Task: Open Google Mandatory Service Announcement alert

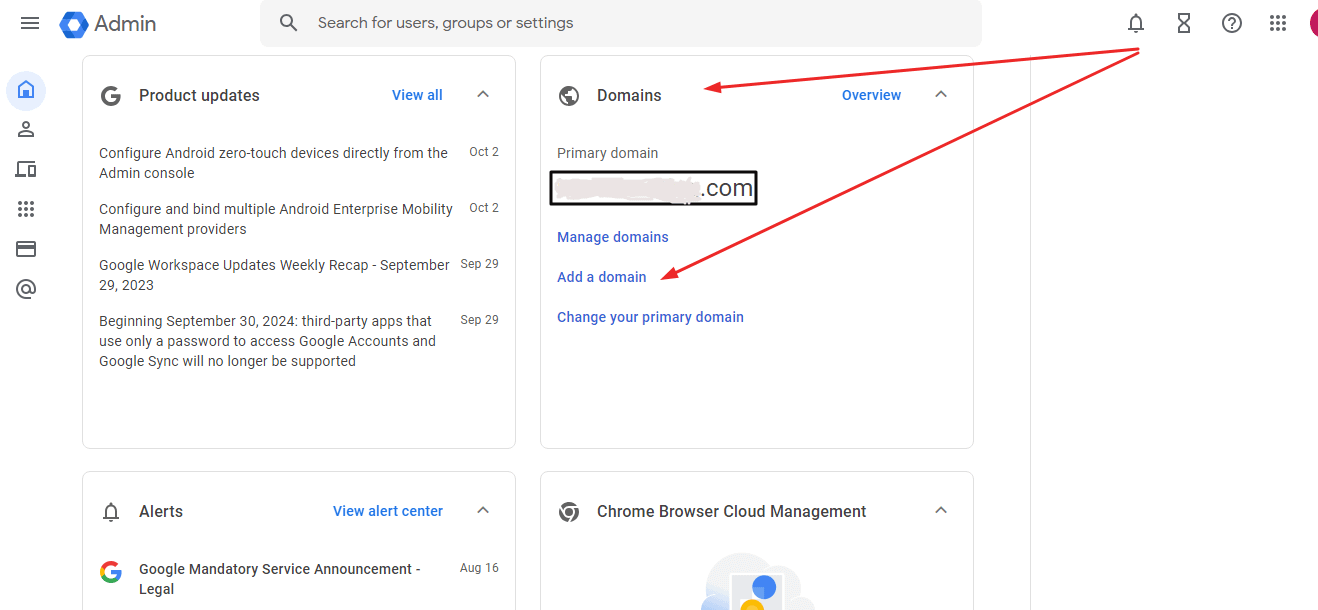Action: pyautogui.click(x=279, y=579)
